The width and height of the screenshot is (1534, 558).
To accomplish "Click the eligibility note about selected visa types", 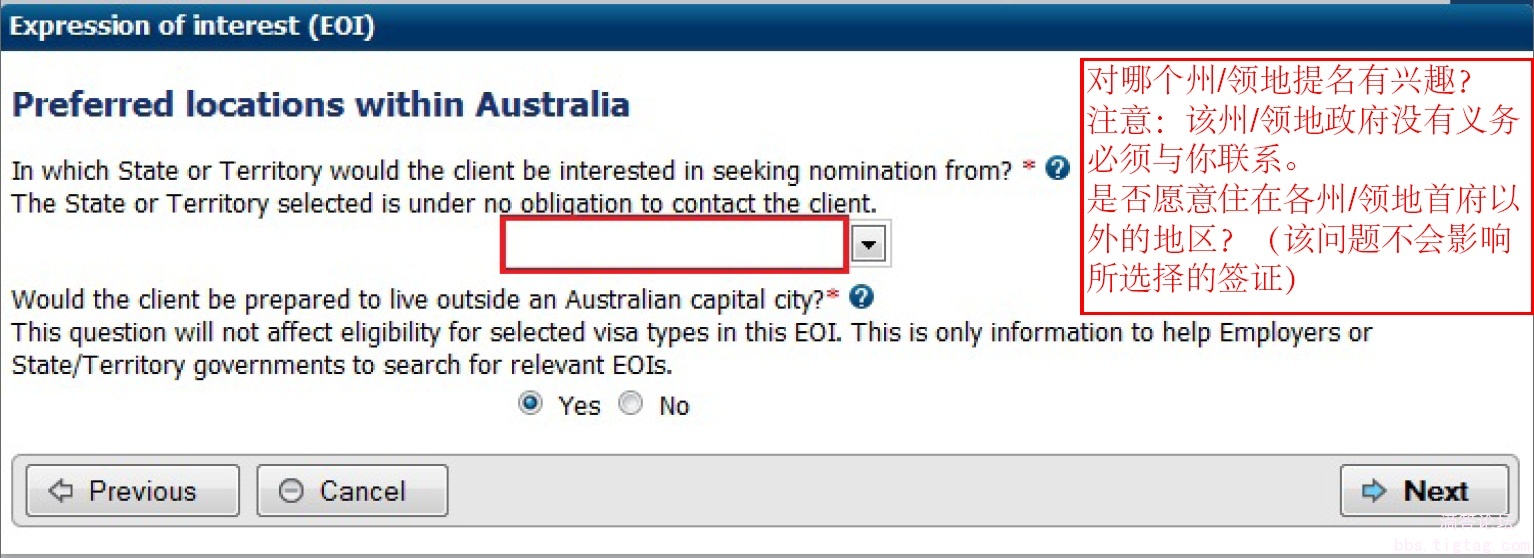I will pos(690,333).
